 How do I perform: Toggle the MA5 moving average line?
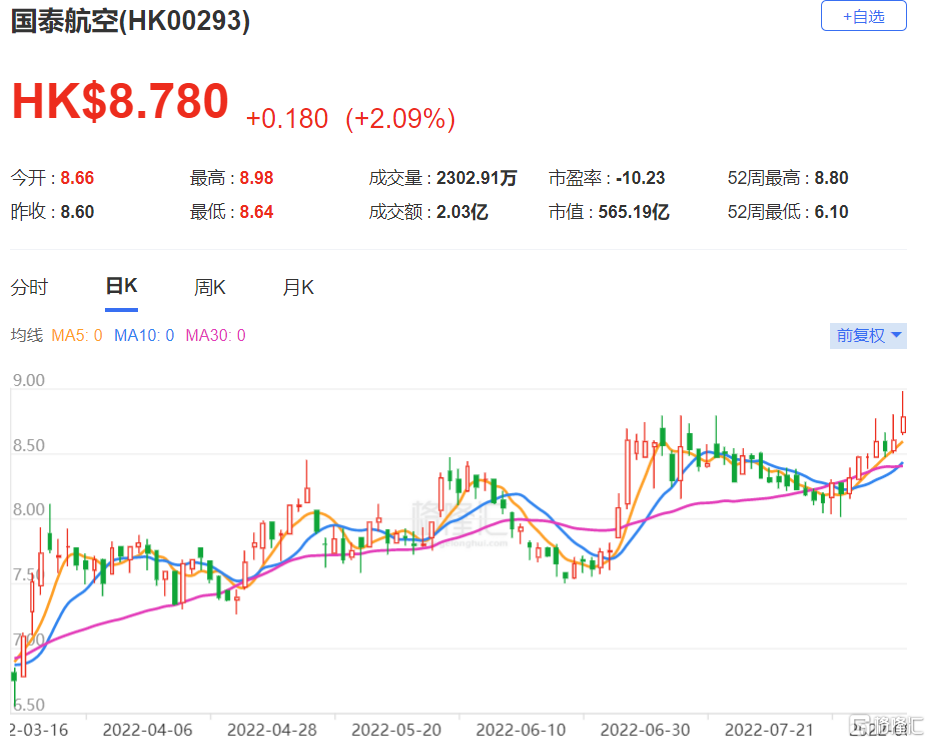pos(77,336)
